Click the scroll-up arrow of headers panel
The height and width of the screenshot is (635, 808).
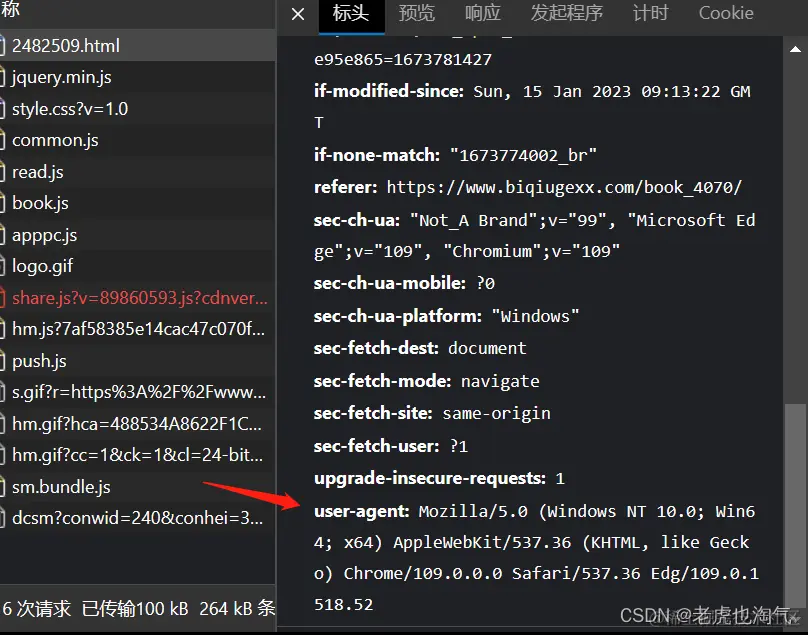pos(795,49)
